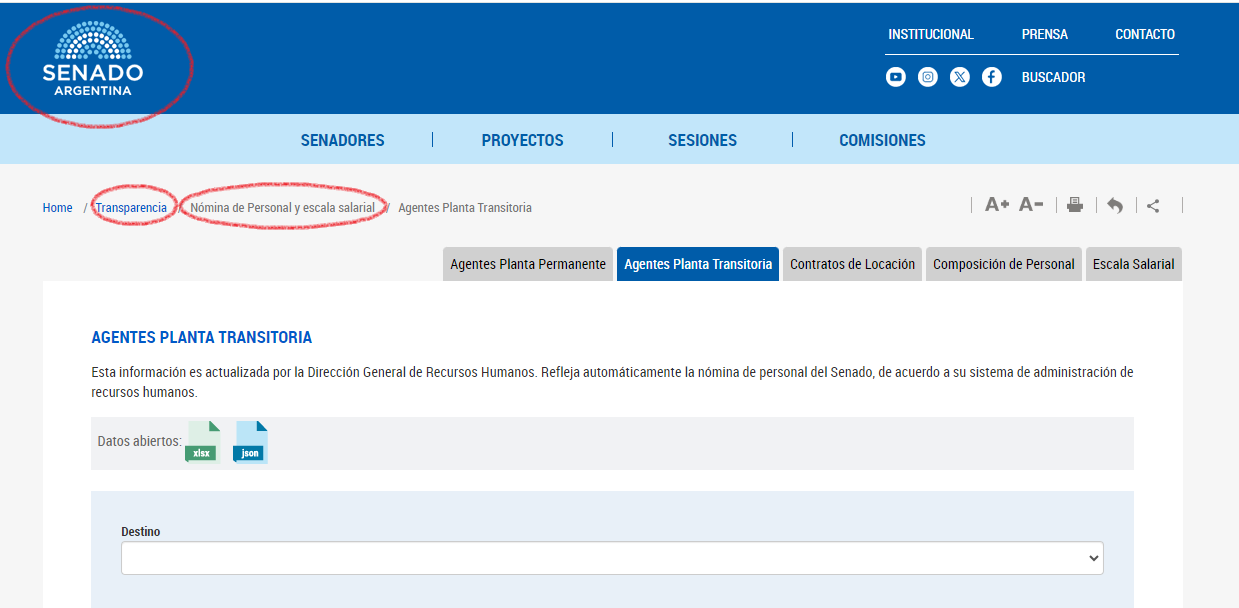The height and width of the screenshot is (608, 1239).
Task: Print the page using printer icon
Action: pyautogui.click(x=1075, y=205)
